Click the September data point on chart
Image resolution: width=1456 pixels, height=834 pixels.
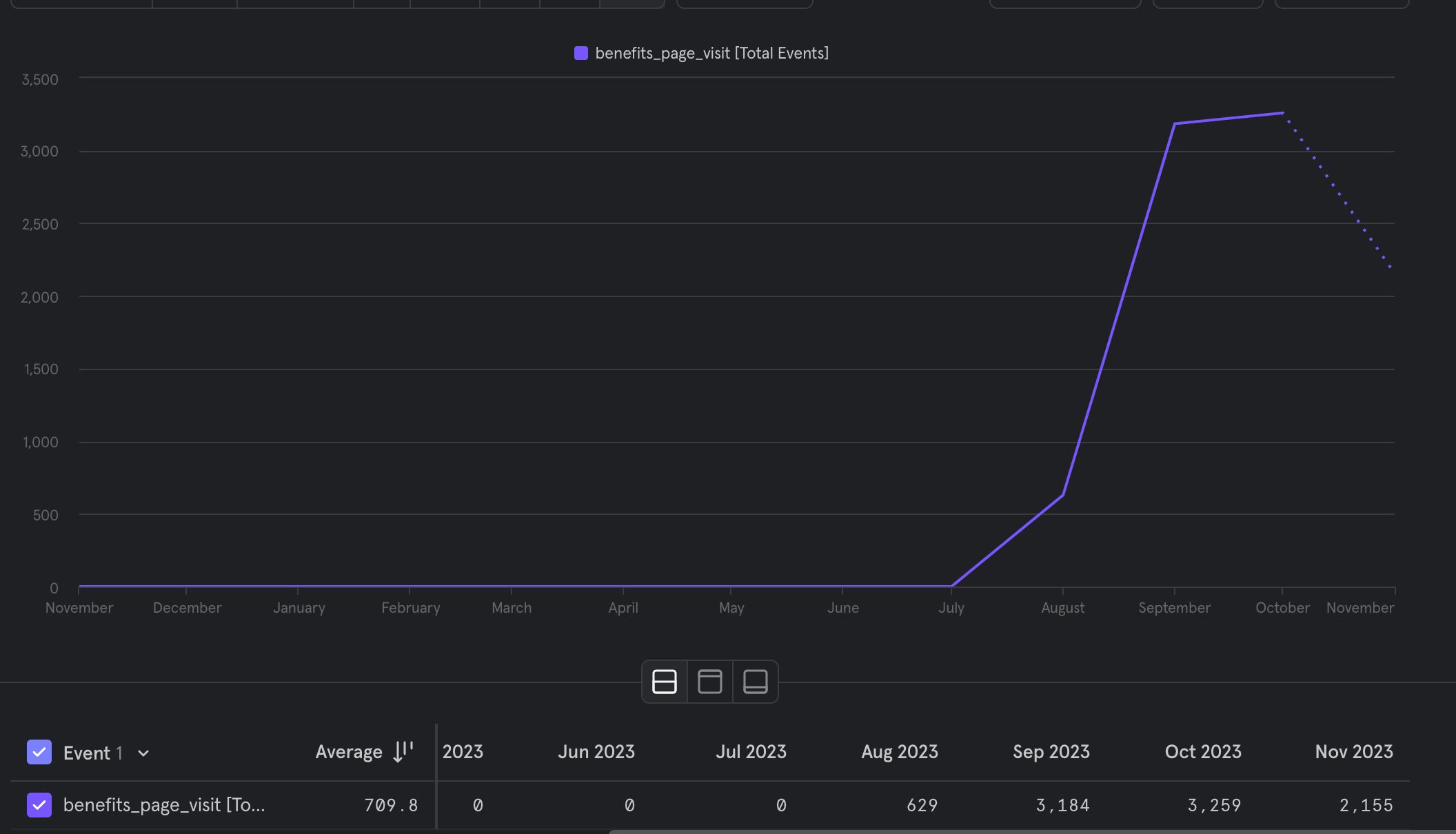(1174, 124)
